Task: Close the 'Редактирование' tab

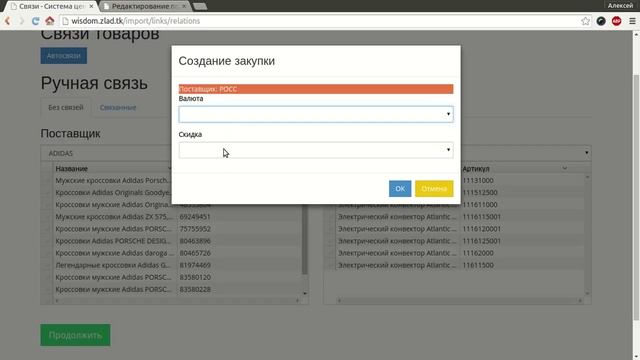Action: pos(184,7)
